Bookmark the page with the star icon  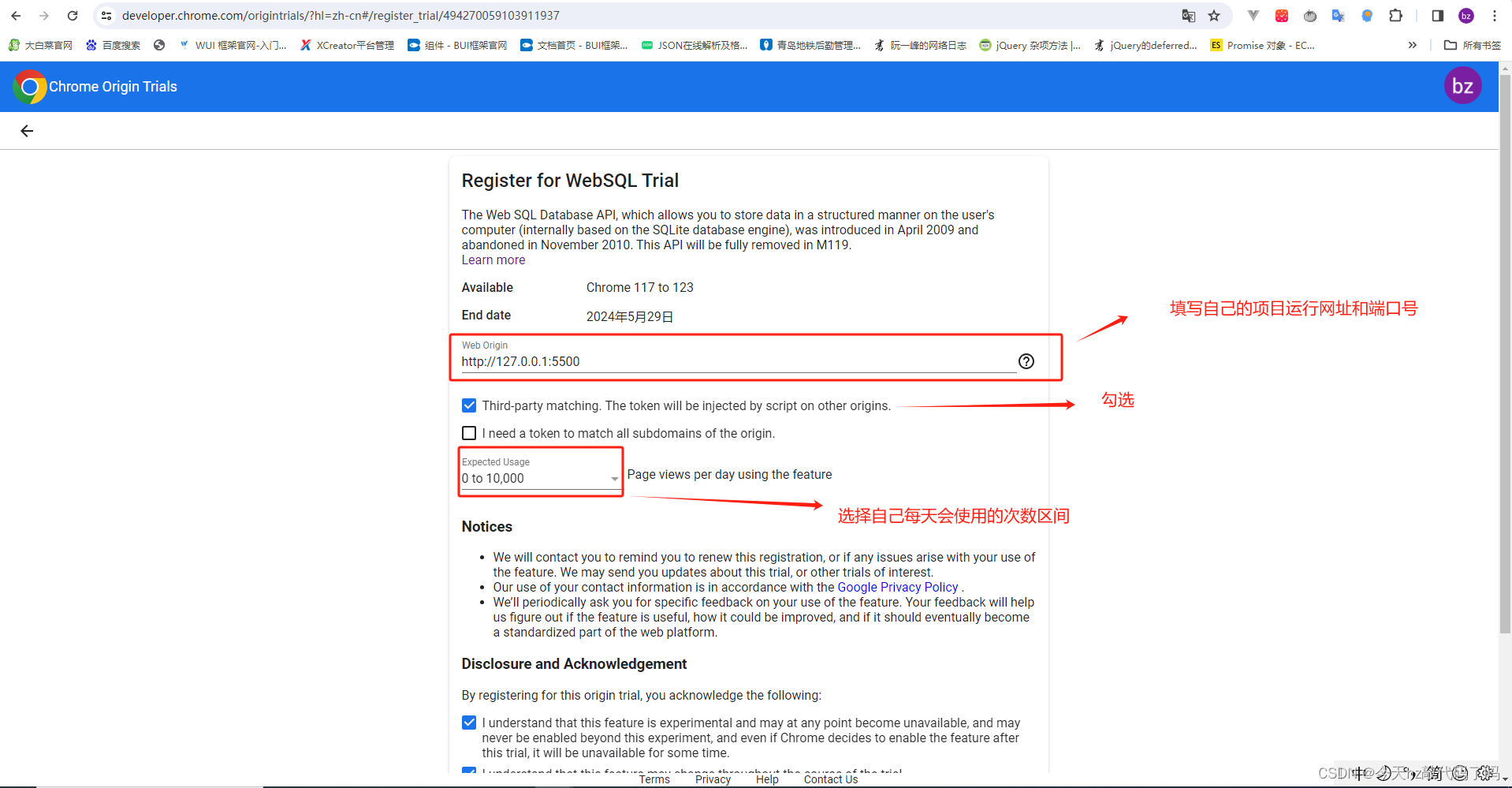click(1215, 16)
